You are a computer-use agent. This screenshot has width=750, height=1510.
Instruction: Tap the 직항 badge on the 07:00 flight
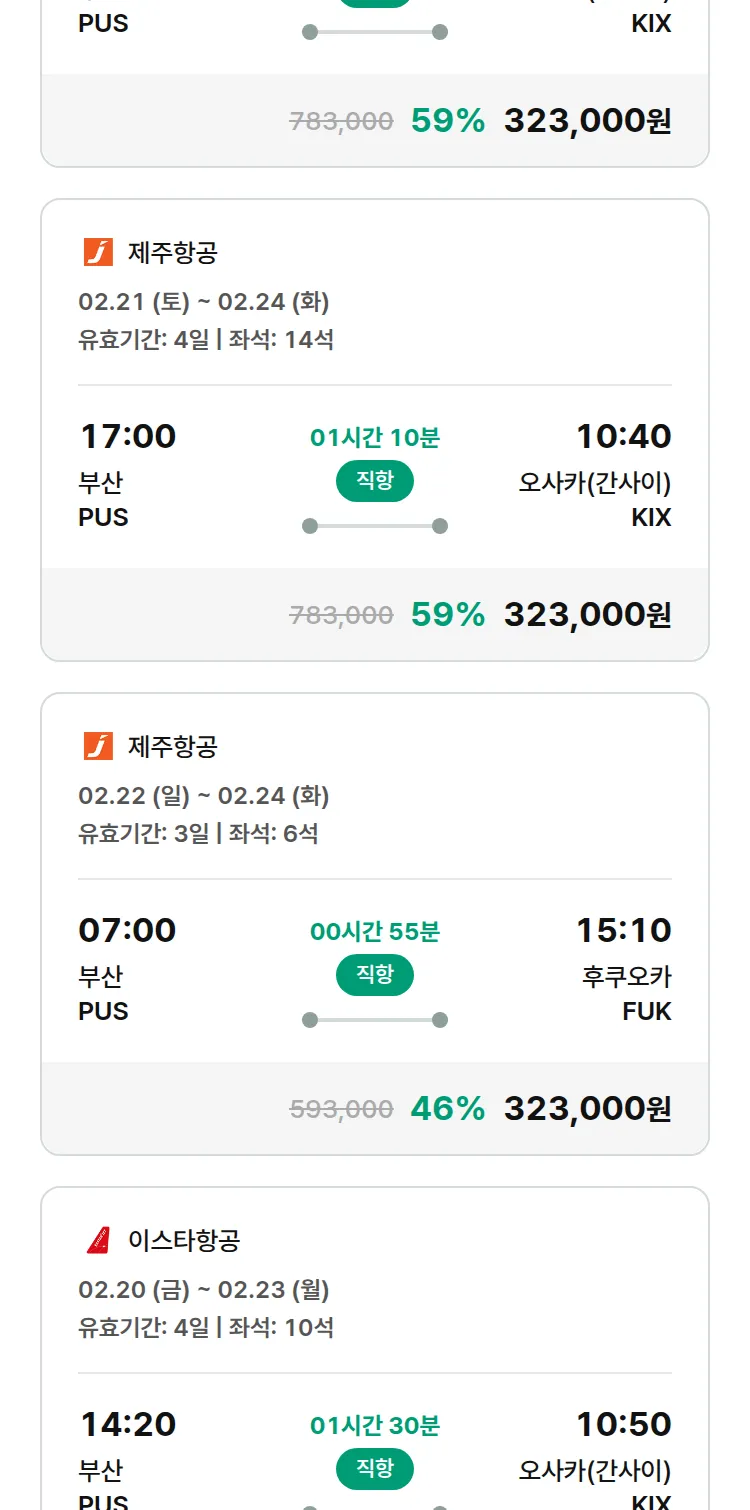tap(375, 975)
